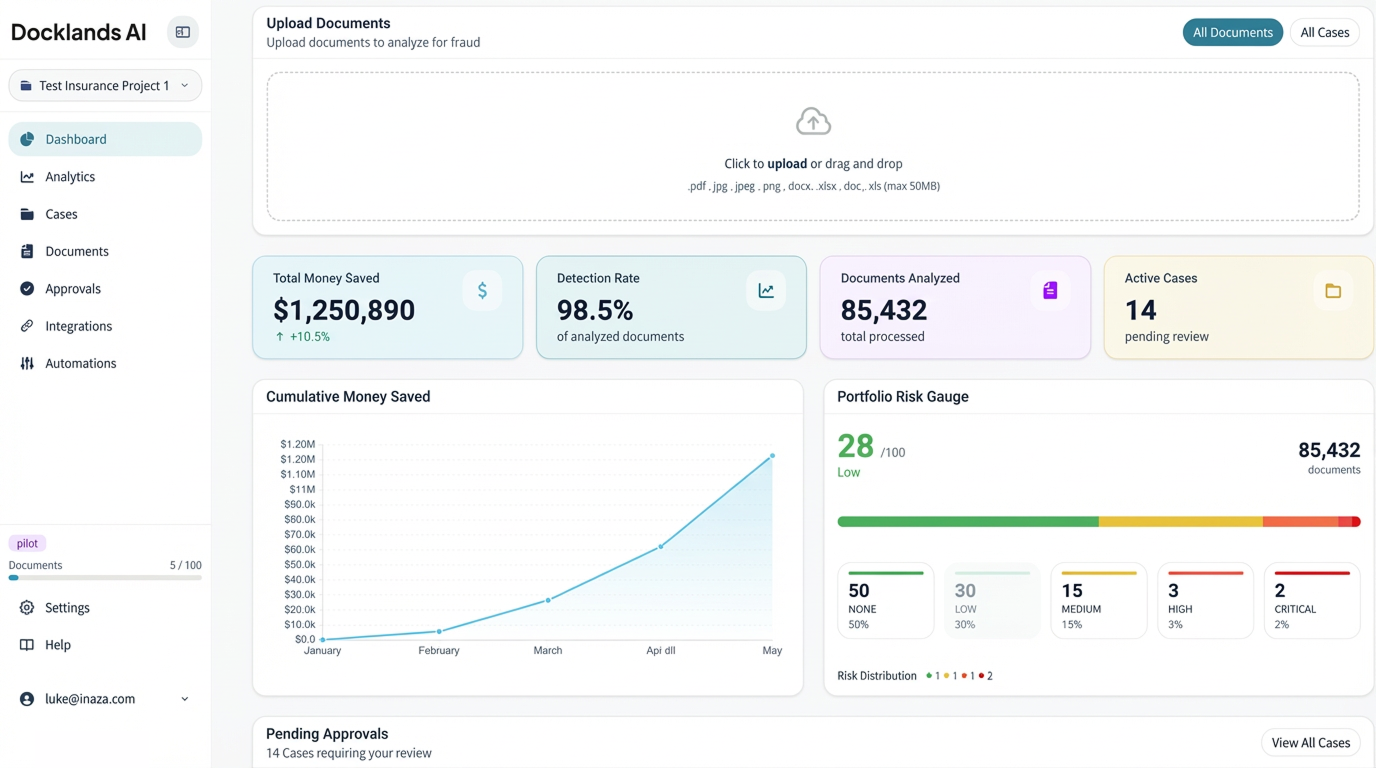This screenshot has width=1376, height=768.
Task: Select the MEDIUM risk category card
Action: pyautogui.click(x=1098, y=600)
